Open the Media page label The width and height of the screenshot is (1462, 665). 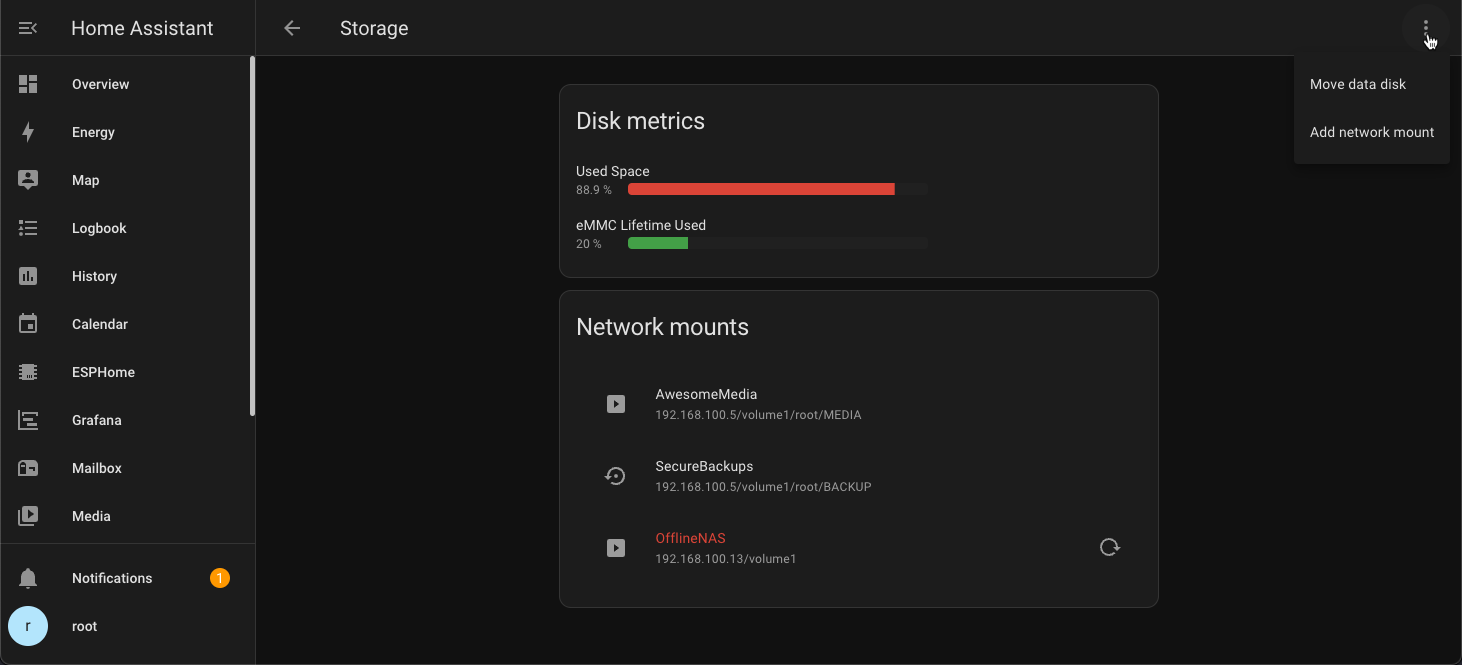coord(91,516)
